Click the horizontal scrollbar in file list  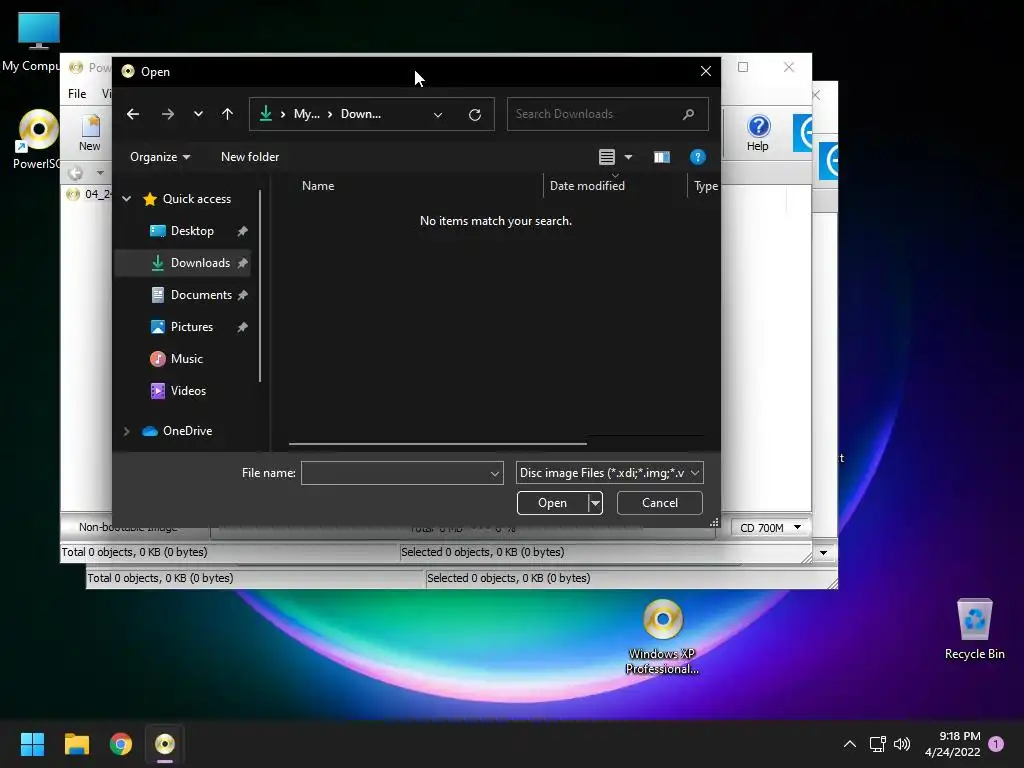(x=438, y=443)
